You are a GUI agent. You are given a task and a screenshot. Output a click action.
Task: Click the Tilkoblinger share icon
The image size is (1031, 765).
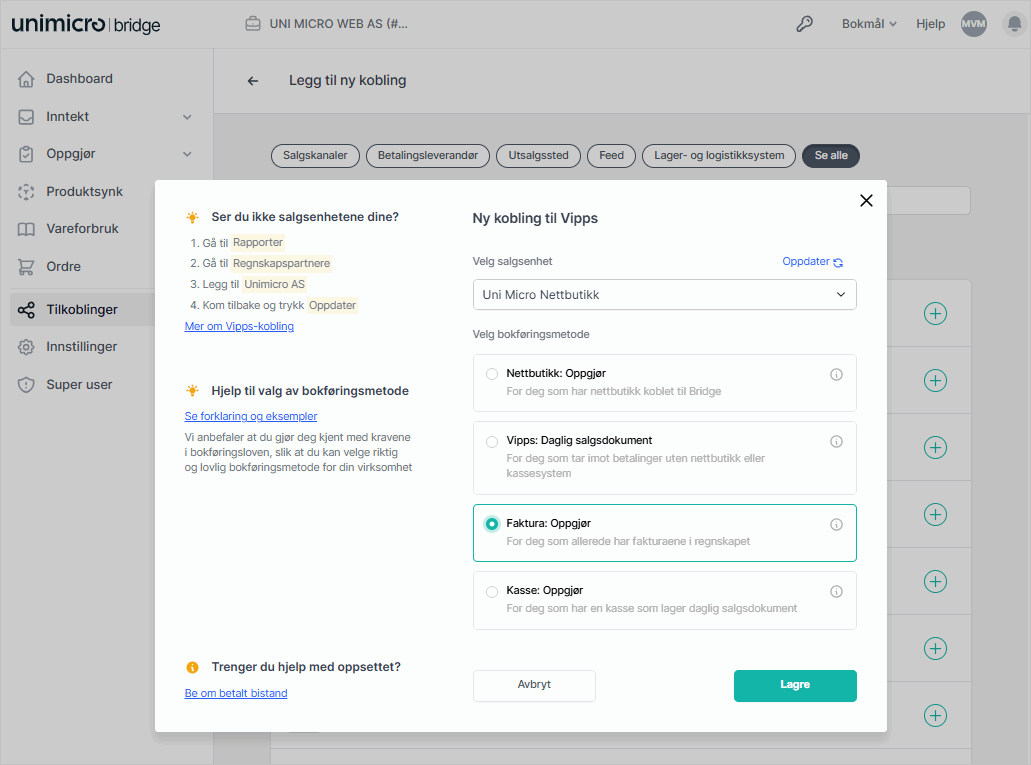(26, 310)
